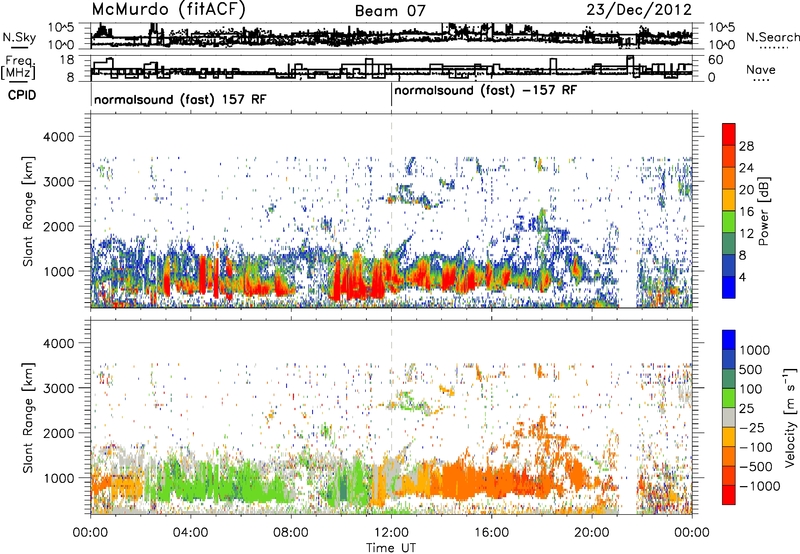Click the '28' tick on power color bar

click(x=746, y=146)
